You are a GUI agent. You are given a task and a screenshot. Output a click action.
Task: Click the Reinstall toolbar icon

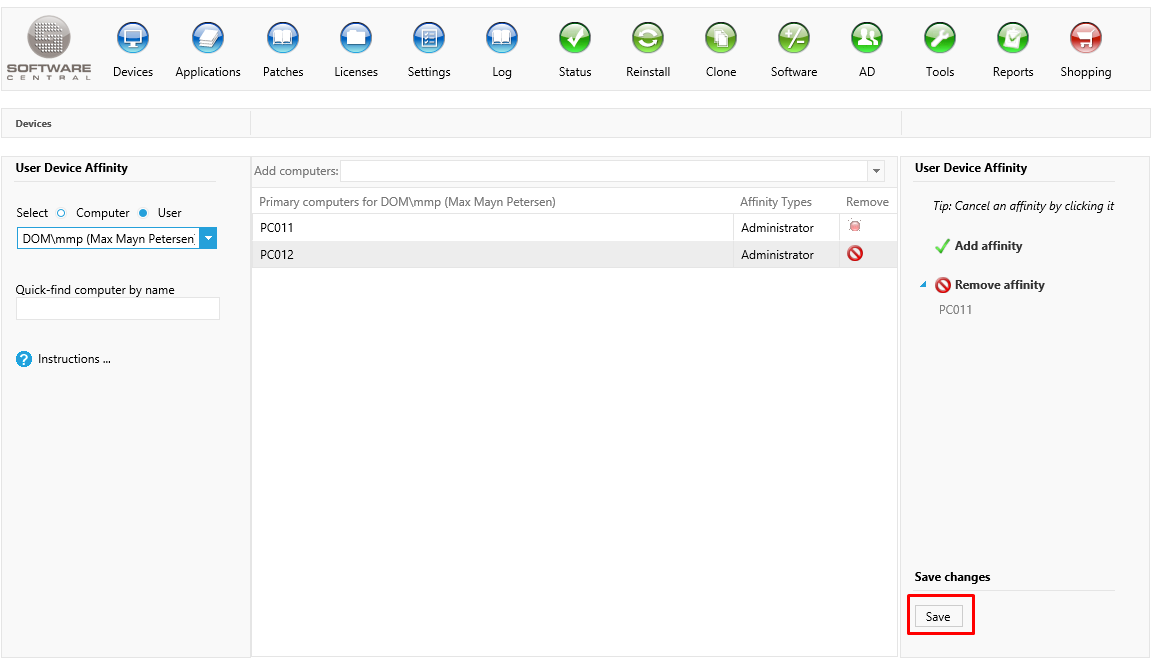(x=648, y=40)
